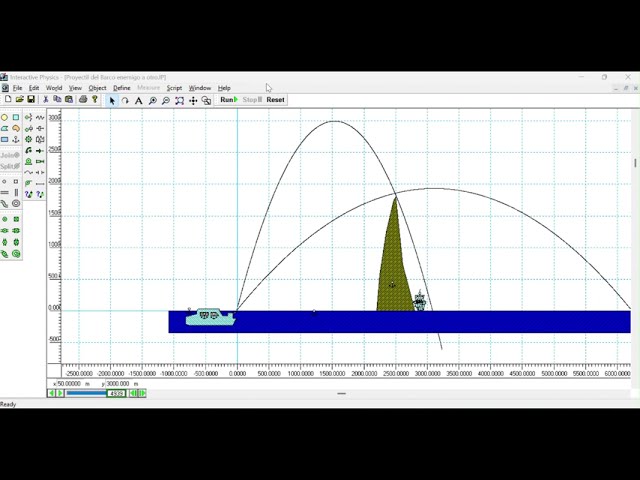Select the yellow Circle body tool
Viewport: 640px width, 480px height.
coord(4,118)
